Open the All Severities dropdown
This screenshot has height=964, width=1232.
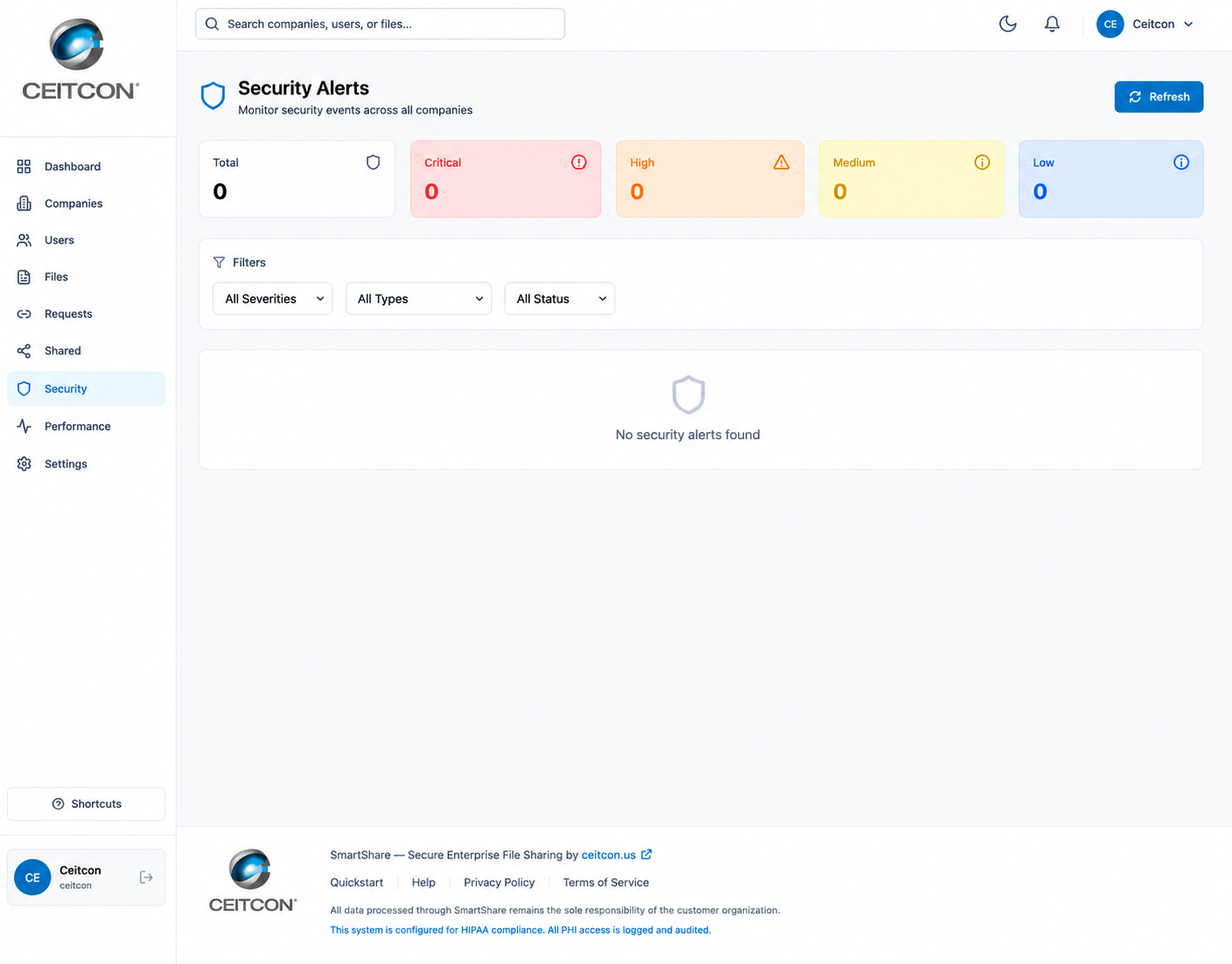click(273, 298)
